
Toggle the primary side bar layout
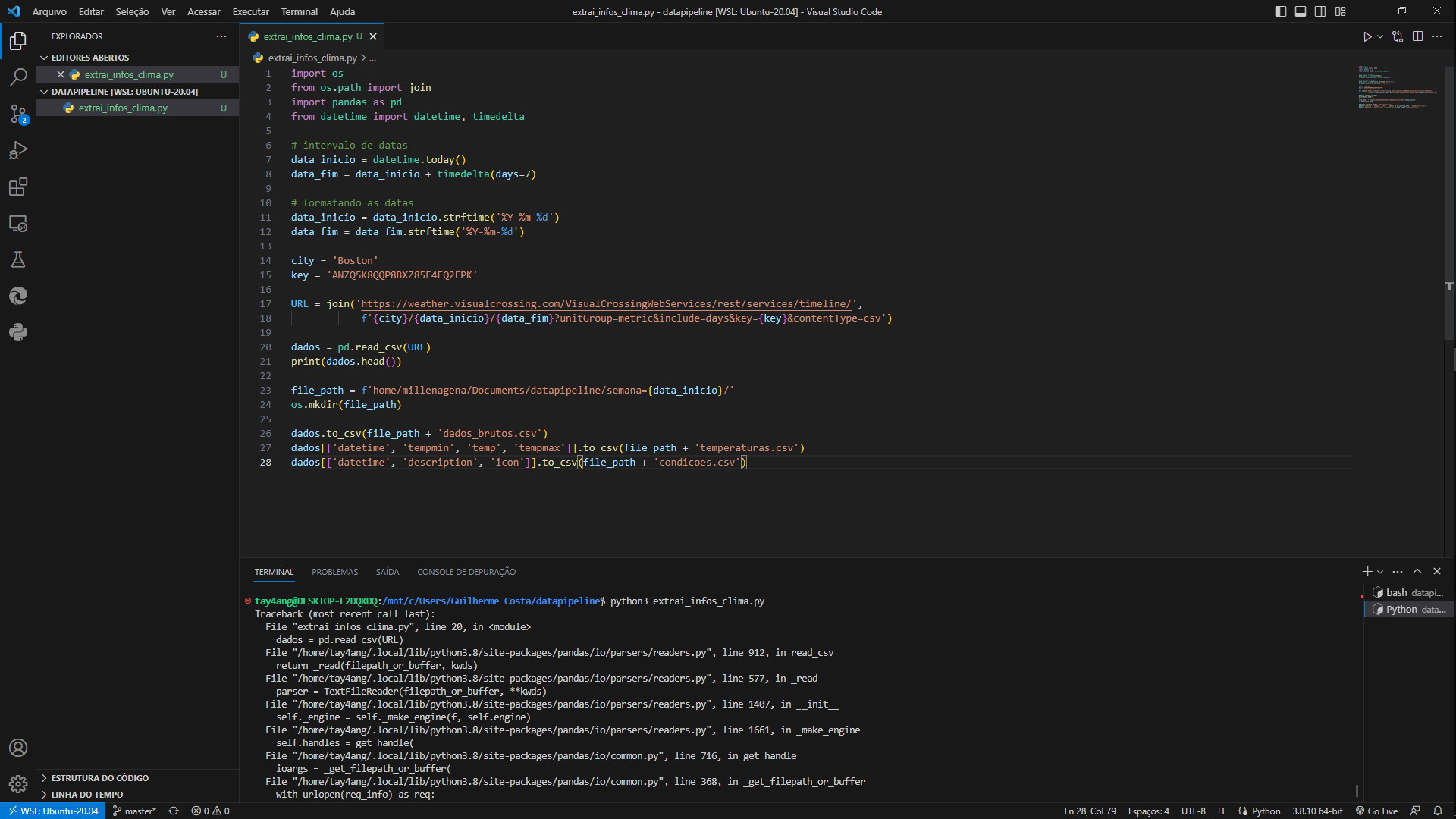(x=1281, y=11)
